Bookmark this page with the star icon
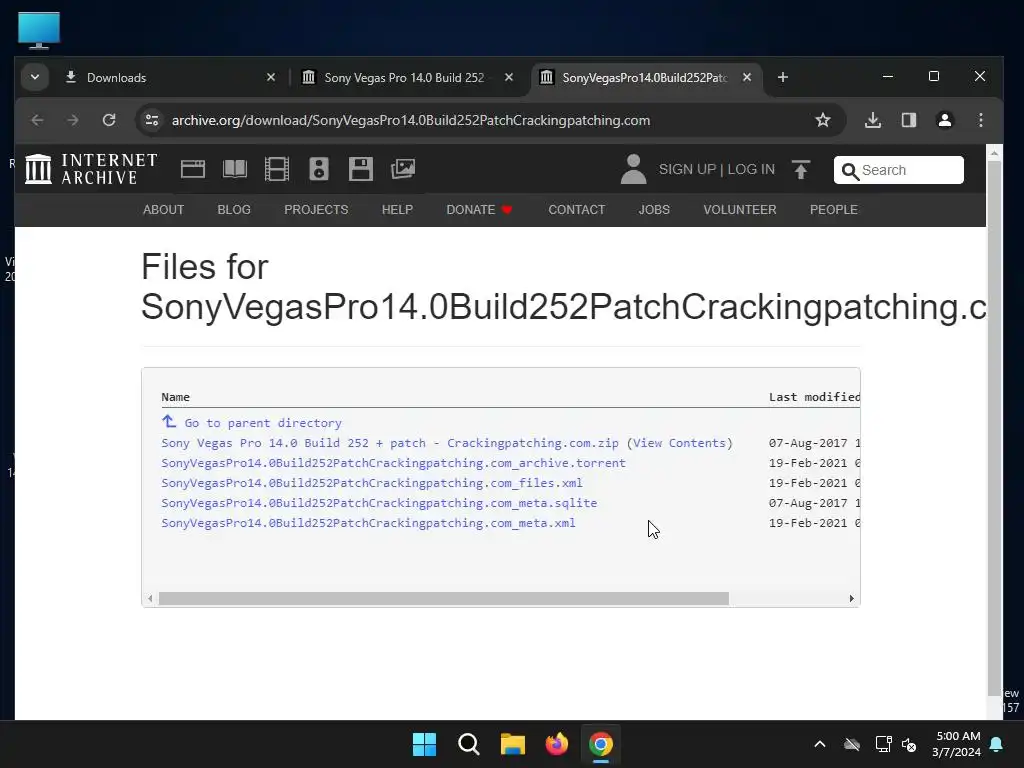The height and width of the screenshot is (768, 1024). (x=823, y=120)
